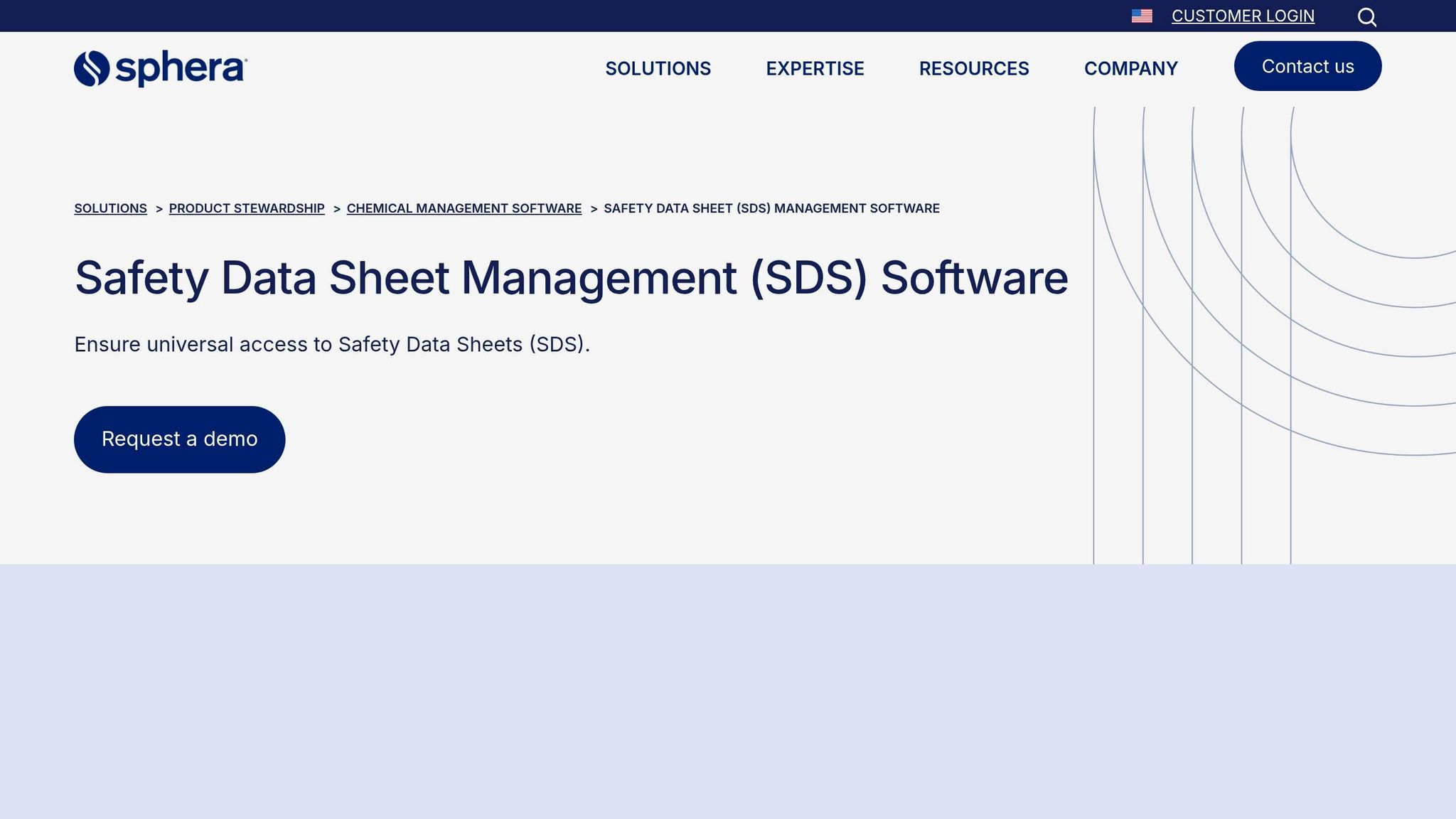Open the Expertise menu

[x=815, y=68]
